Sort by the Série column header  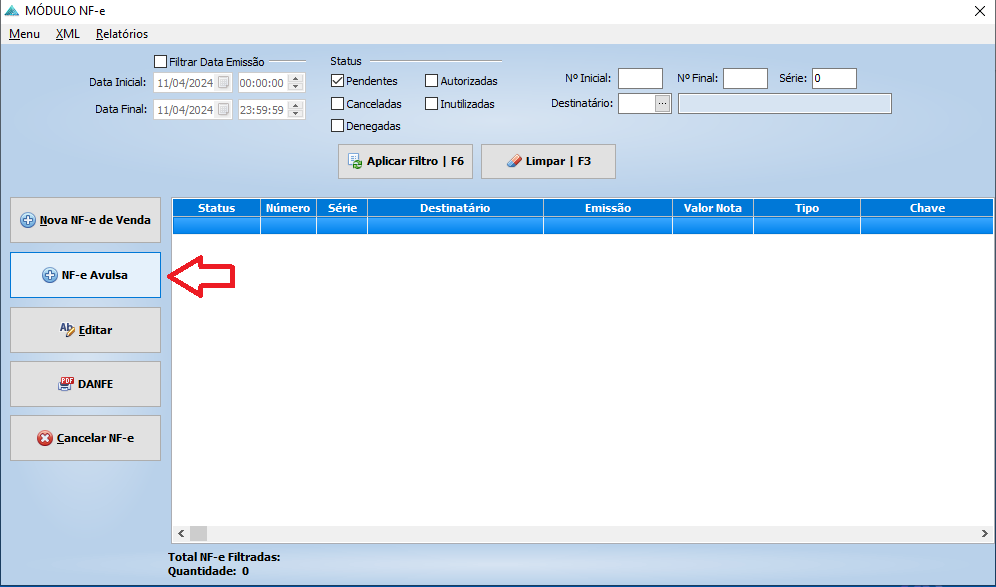342,208
